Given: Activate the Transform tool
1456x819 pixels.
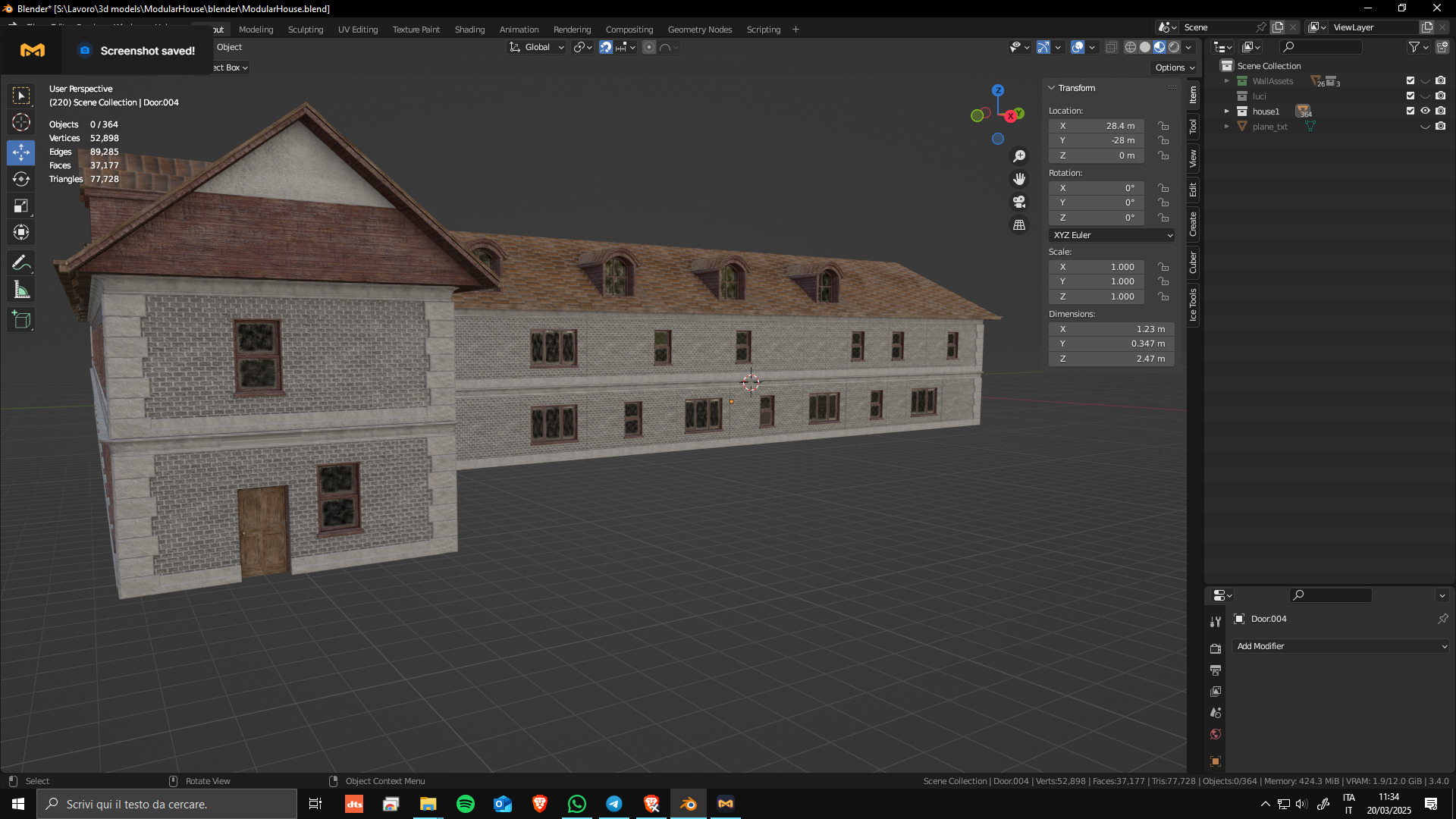Looking at the screenshot, I should point(21,232).
